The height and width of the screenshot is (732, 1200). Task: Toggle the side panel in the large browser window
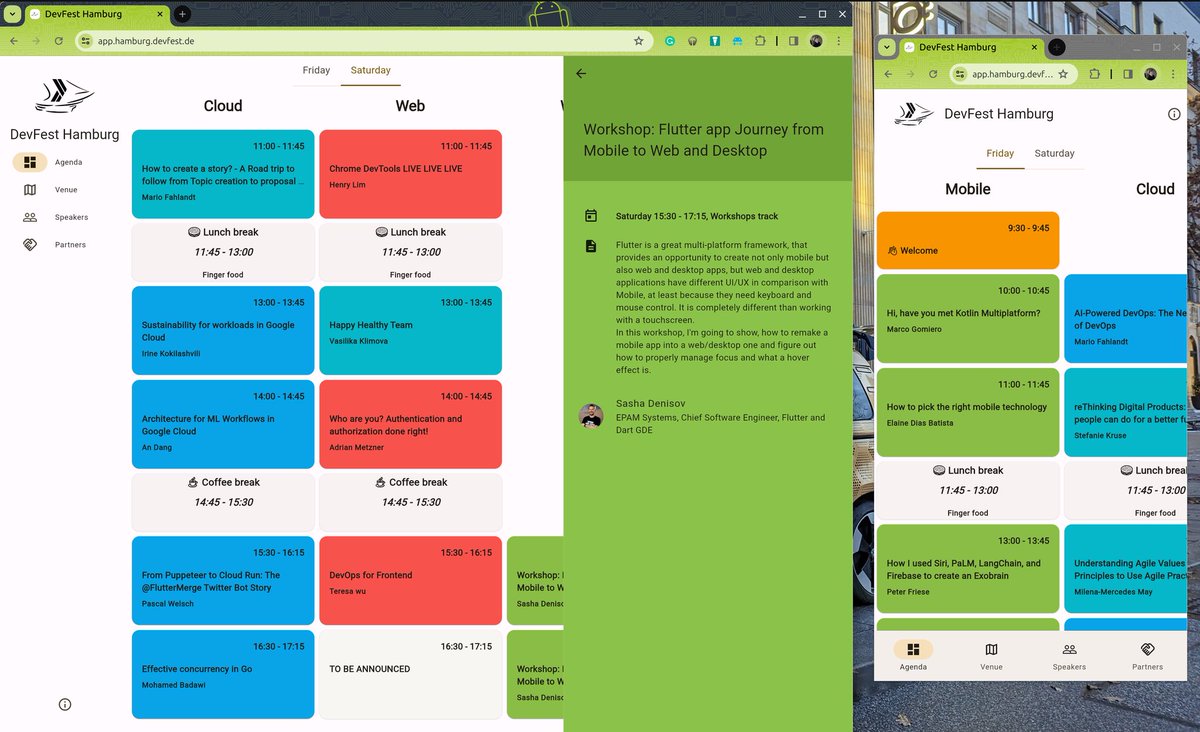click(794, 41)
